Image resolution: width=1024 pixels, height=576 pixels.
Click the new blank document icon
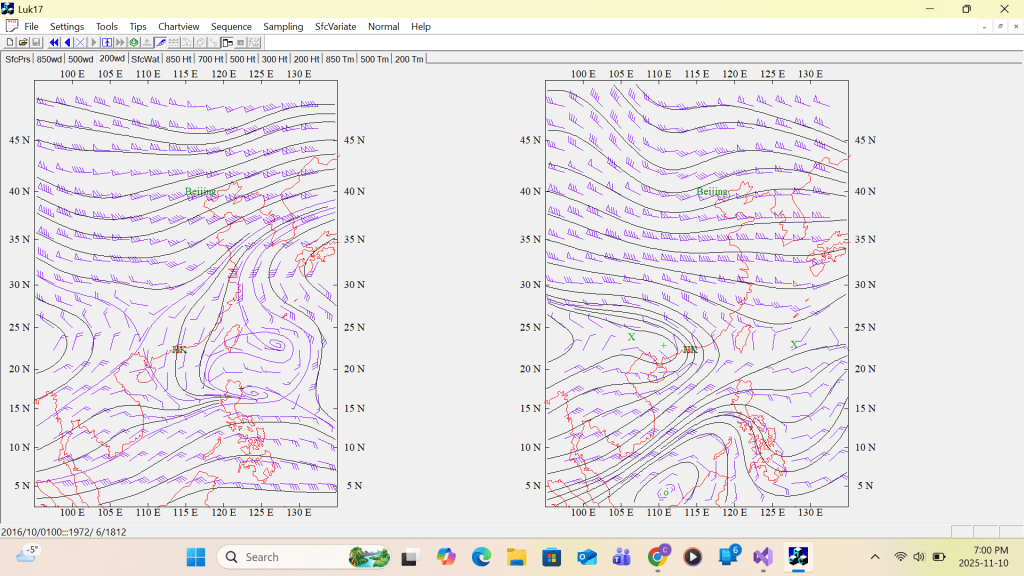pyautogui.click(x=10, y=43)
